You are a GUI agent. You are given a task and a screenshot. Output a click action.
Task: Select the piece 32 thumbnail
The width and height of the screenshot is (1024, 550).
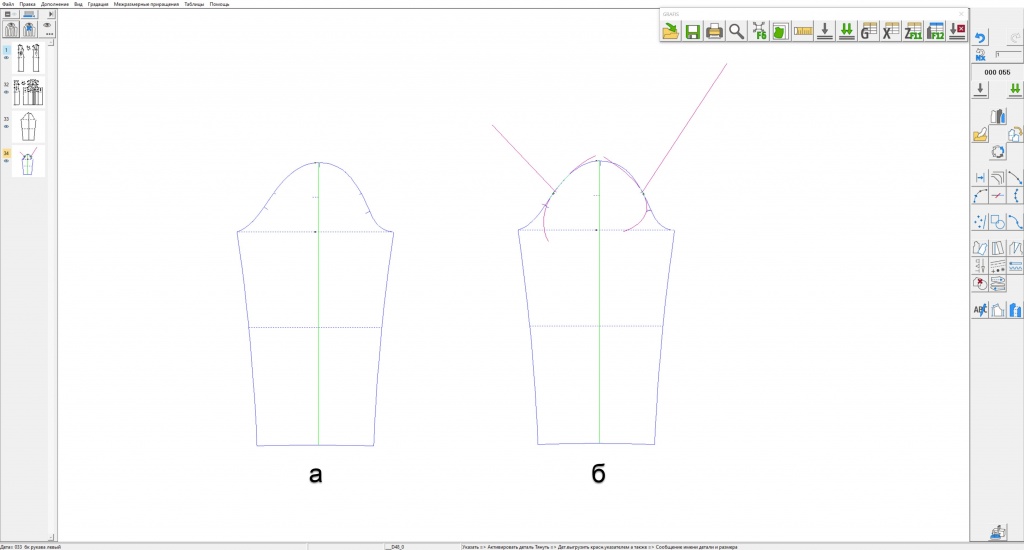point(28,92)
